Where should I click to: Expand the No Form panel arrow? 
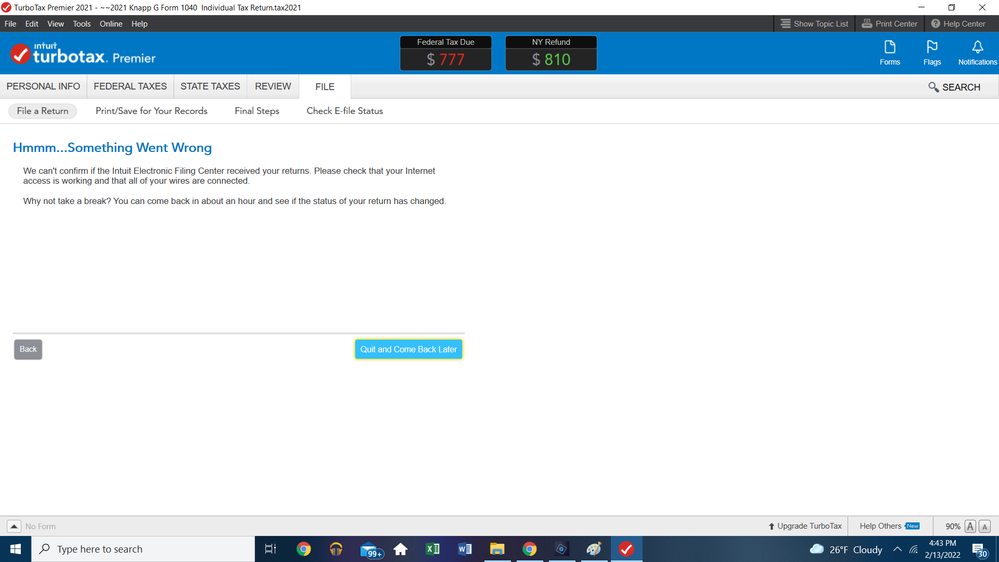13,526
